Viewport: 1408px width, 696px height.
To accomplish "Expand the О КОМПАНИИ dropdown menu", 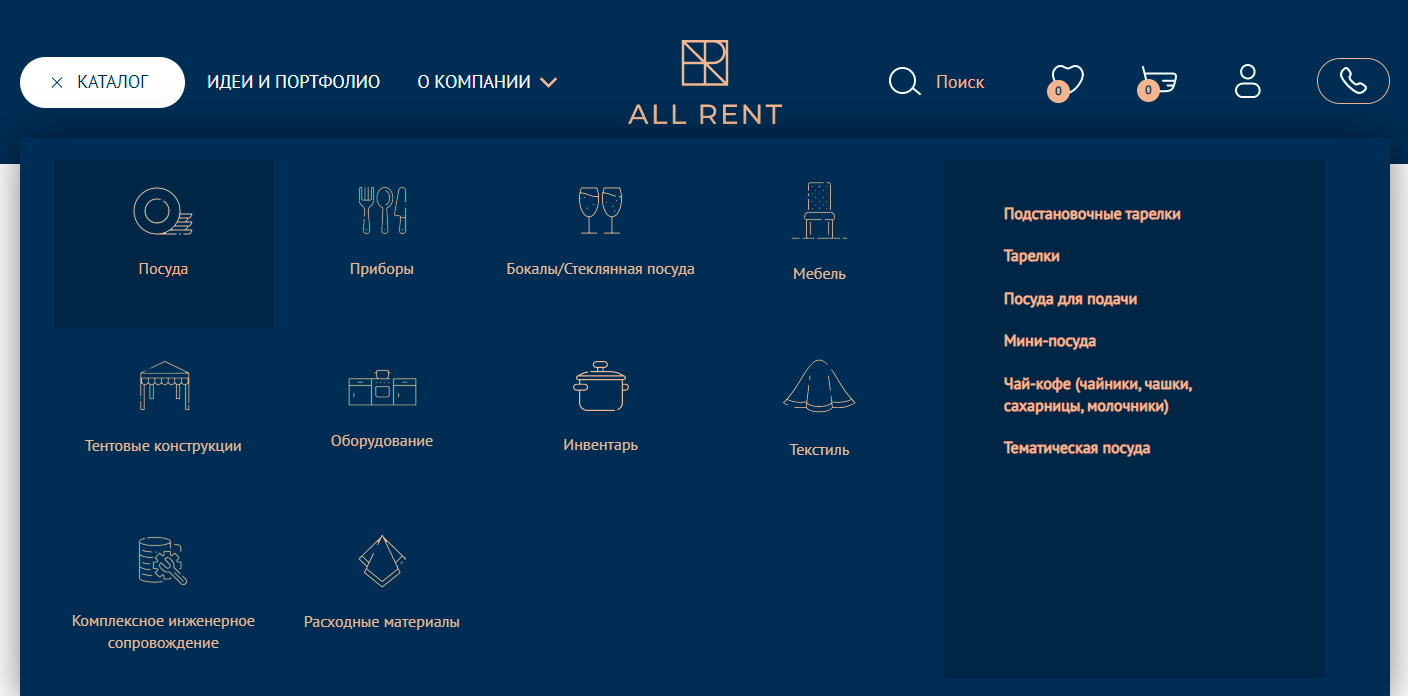I will coord(487,82).
